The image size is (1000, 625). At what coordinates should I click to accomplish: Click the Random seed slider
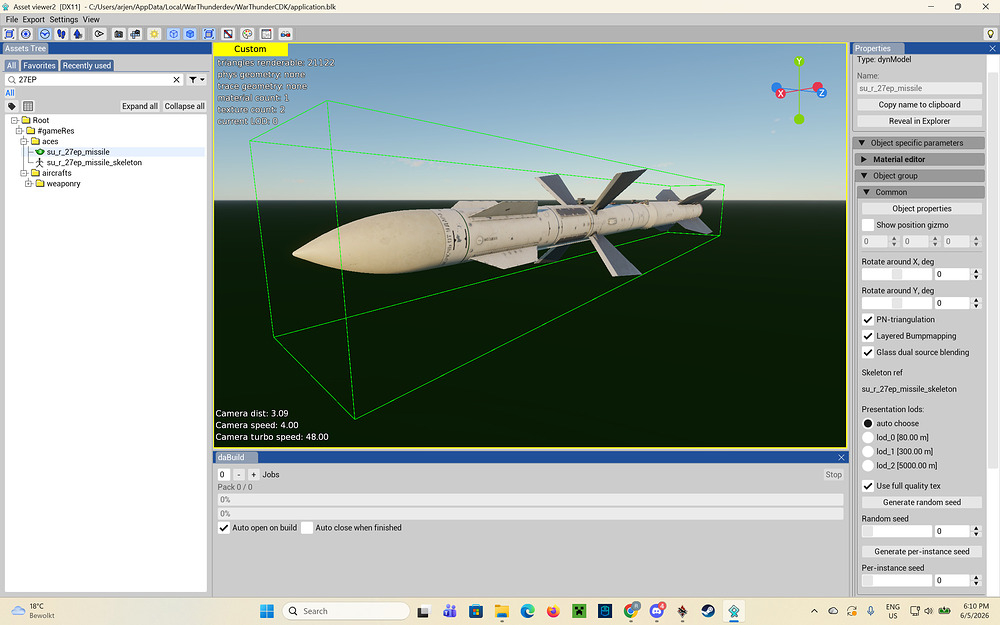pyautogui.click(x=897, y=531)
